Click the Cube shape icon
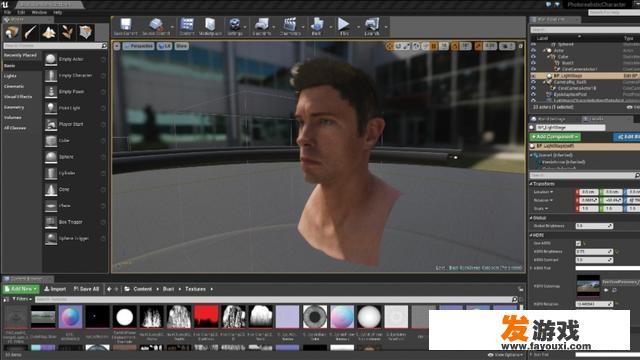The image size is (640, 360). point(51,141)
